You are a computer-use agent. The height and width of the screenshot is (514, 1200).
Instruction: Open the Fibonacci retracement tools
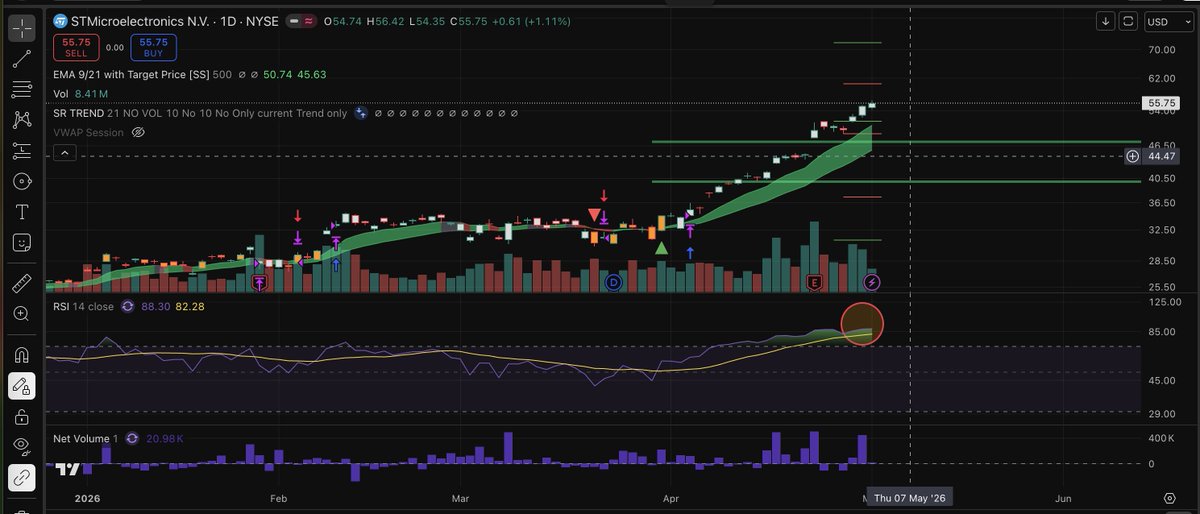pyautogui.click(x=21, y=90)
